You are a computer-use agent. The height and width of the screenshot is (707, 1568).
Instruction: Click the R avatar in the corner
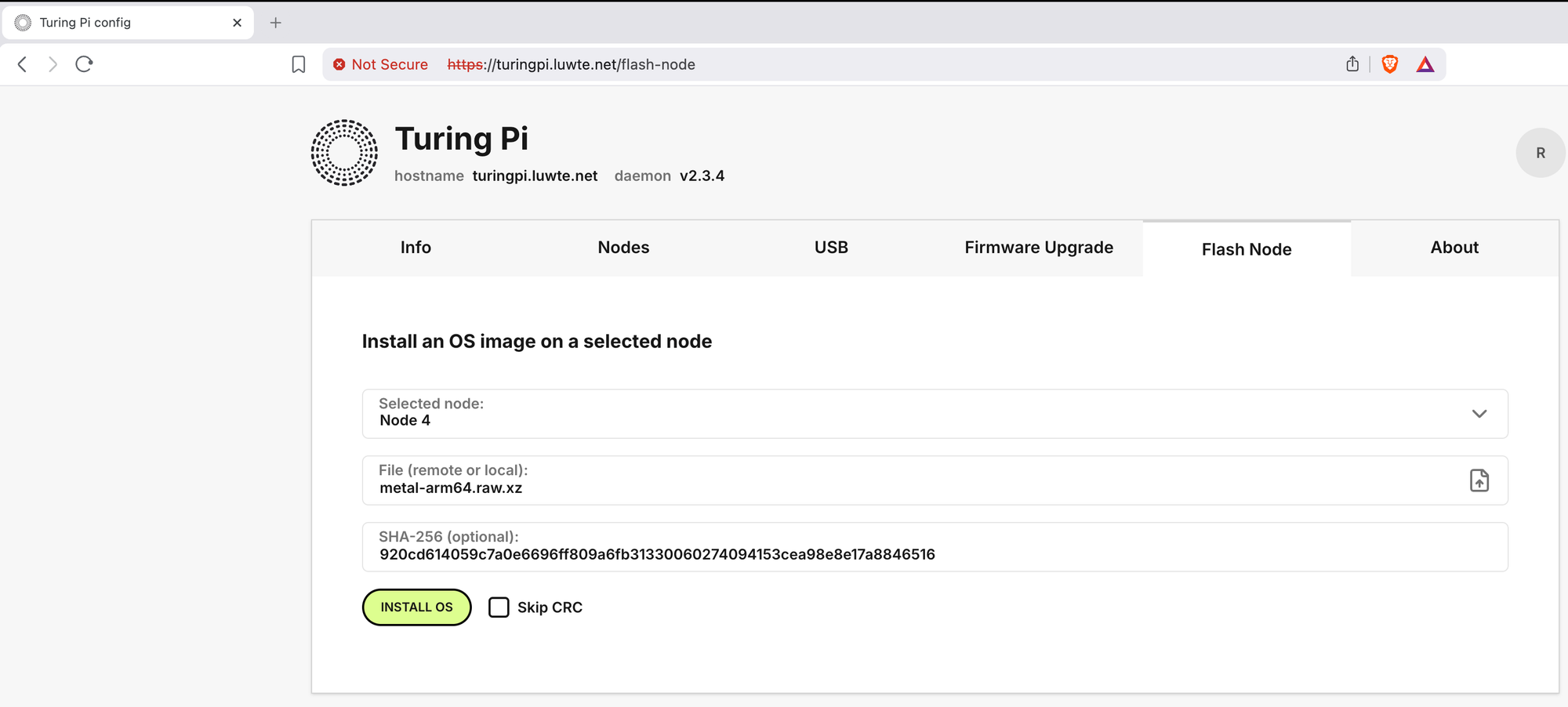(1541, 153)
